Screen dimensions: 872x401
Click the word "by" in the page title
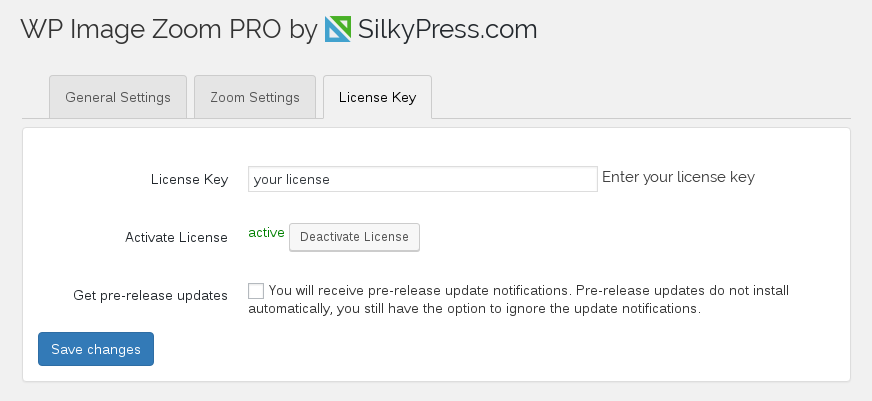click(x=303, y=31)
